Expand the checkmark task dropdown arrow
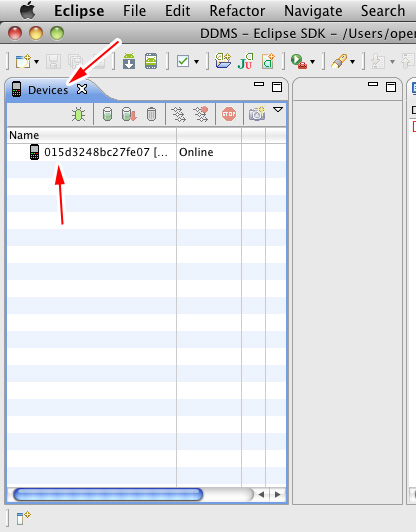Viewport: 416px width, 532px height. pyautogui.click(x=196, y=62)
